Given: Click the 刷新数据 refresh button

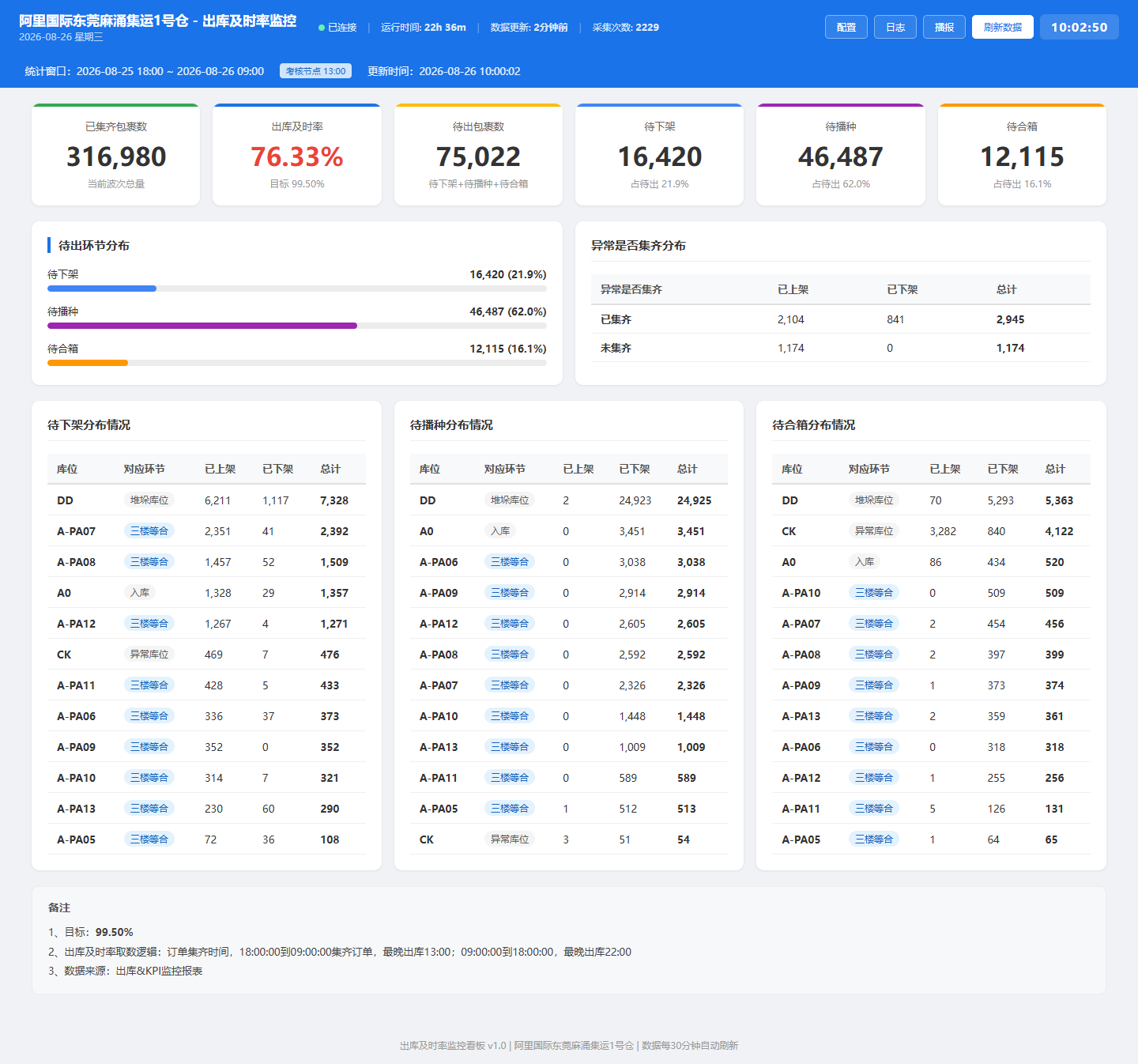Looking at the screenshot, I should [1003, 27].
